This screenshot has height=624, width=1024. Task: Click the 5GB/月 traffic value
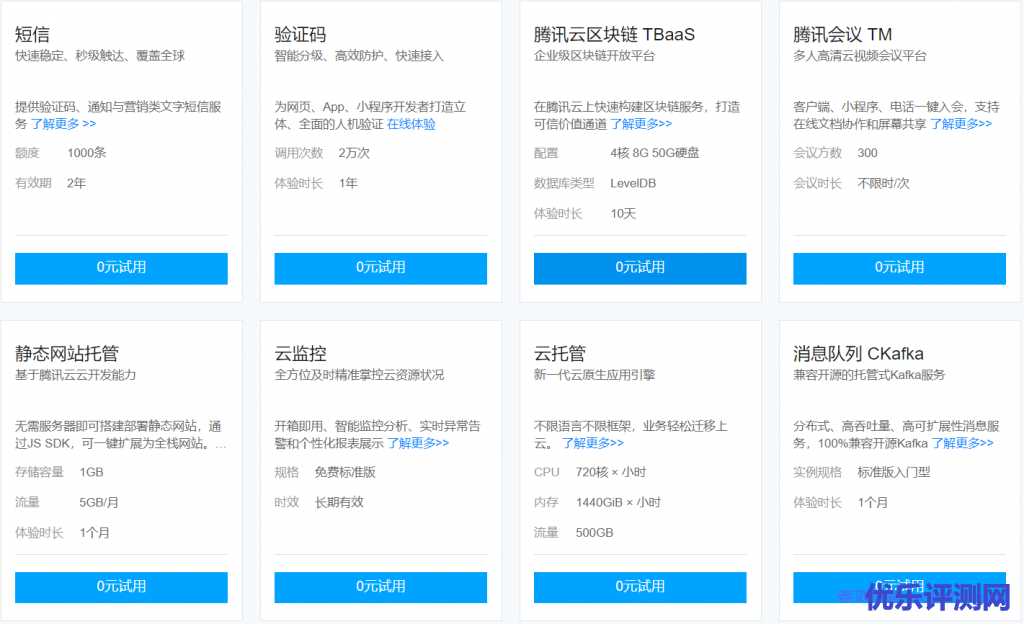(99, 503)
